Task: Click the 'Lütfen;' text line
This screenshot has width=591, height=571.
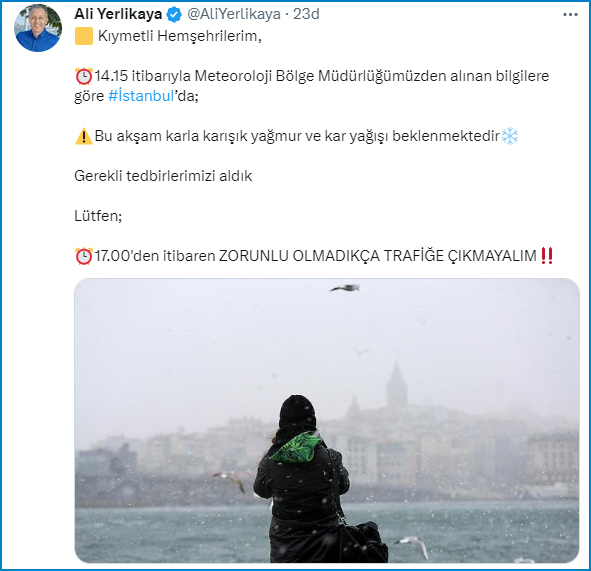Action: (98, 216)
